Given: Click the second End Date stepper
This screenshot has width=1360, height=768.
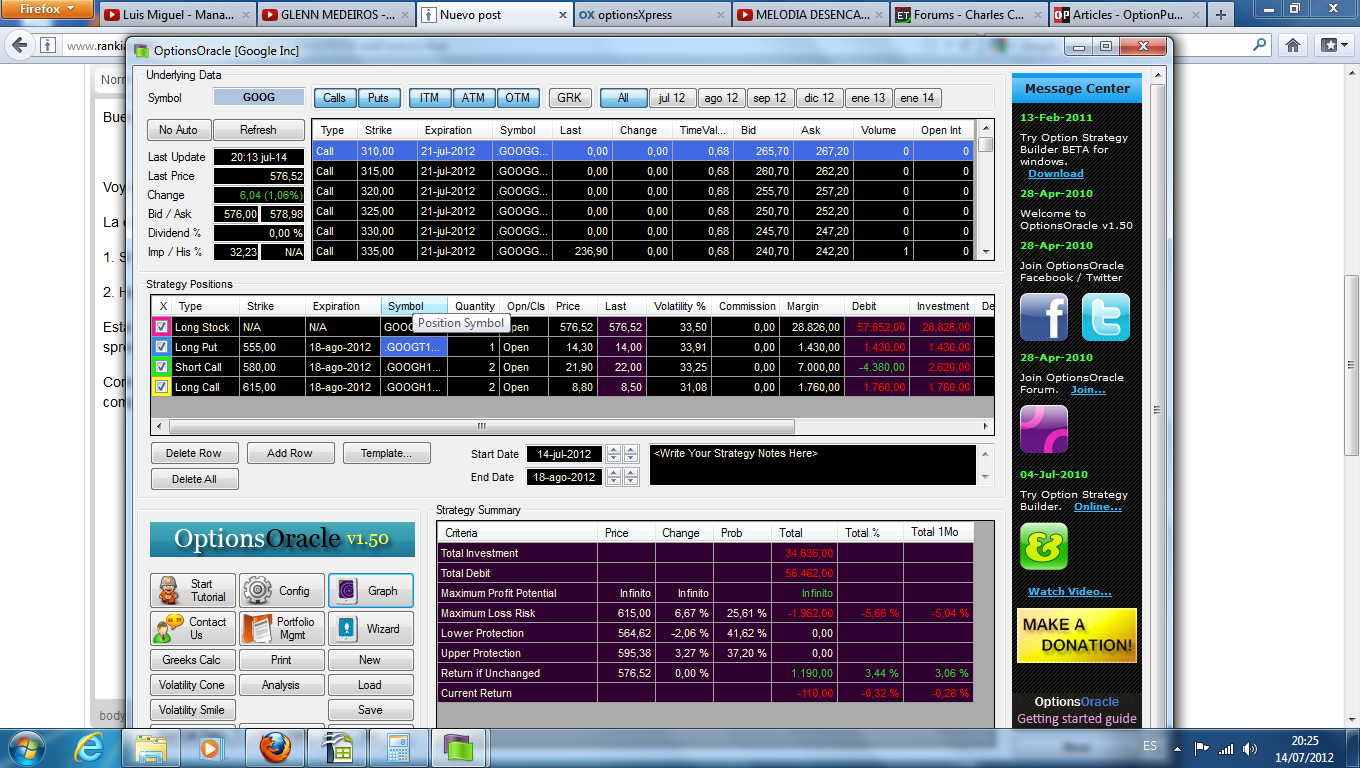Looking at the screenshot, I should [630, 477].
